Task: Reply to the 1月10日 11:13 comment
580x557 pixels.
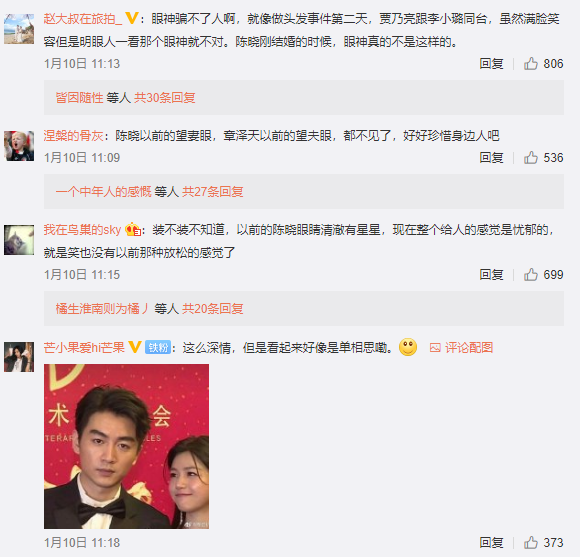Action: click(491, 64)
